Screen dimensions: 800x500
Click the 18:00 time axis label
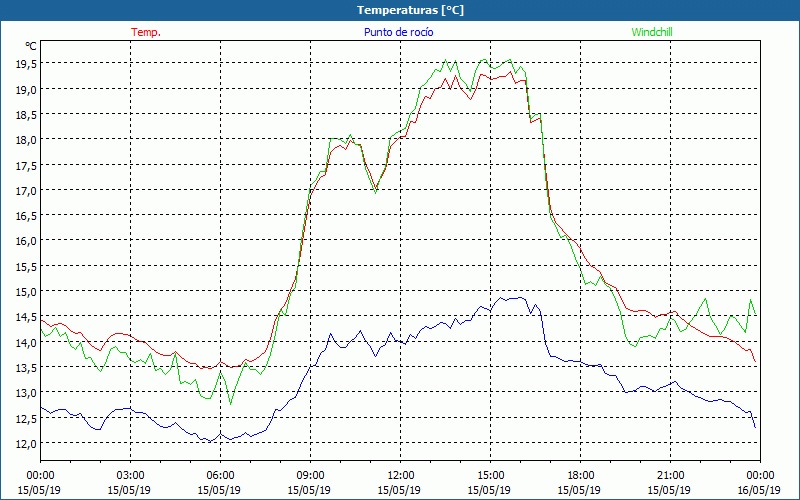click(580, 476)
